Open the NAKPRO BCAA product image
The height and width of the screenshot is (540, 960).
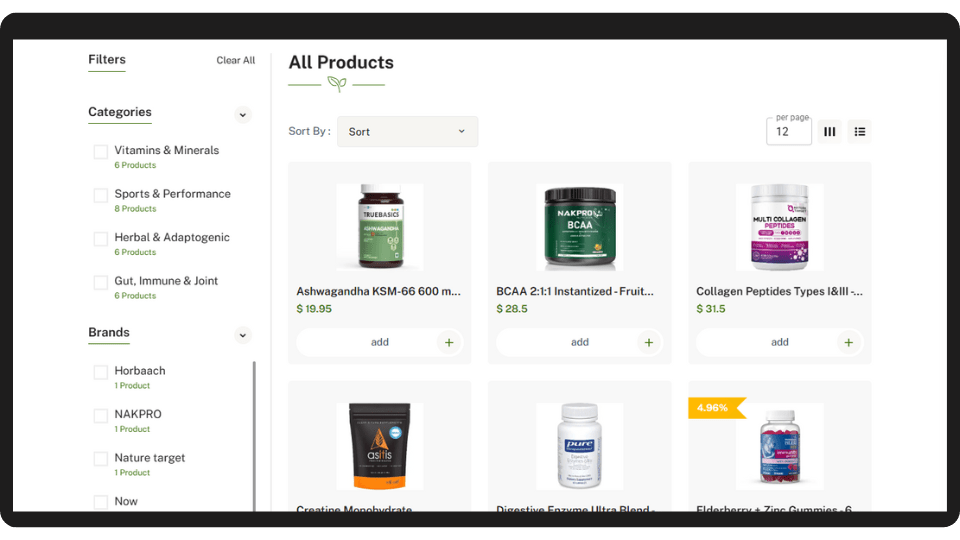point(580,227)
